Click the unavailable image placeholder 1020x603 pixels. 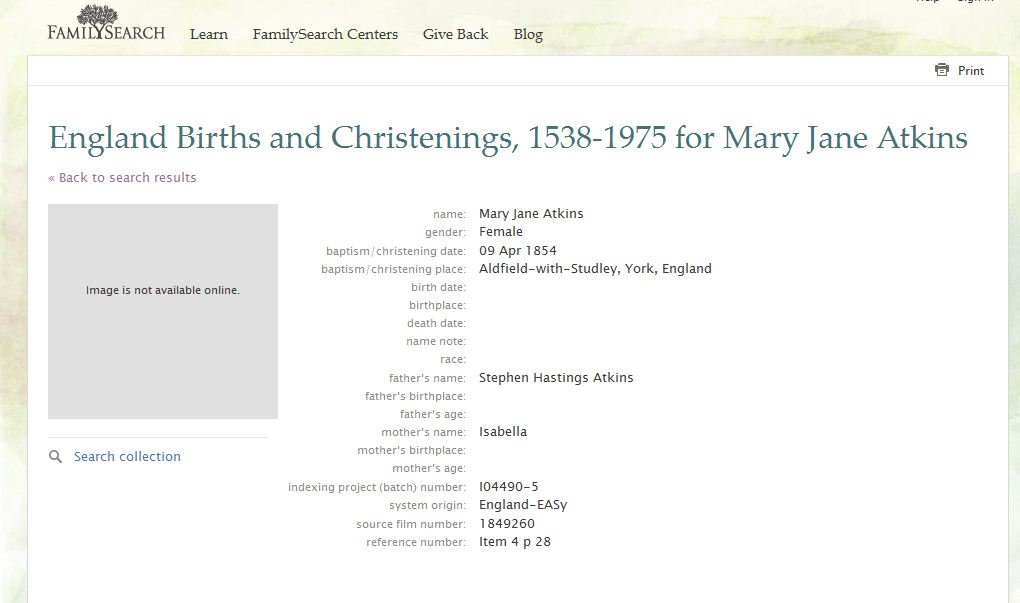click(x=163, y=311)
